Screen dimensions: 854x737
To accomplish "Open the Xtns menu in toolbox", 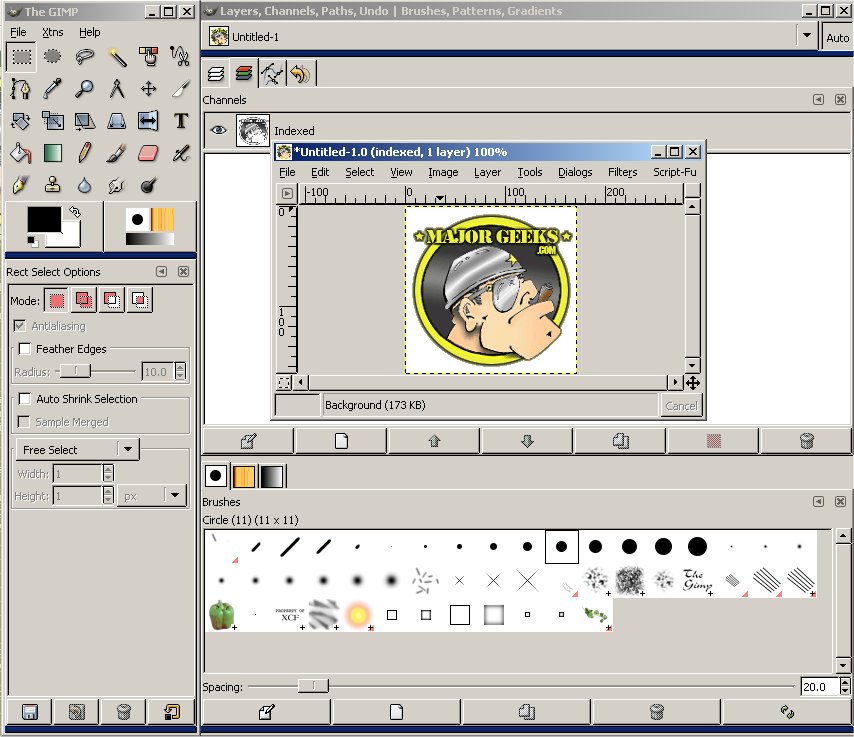I will [52, 32].
